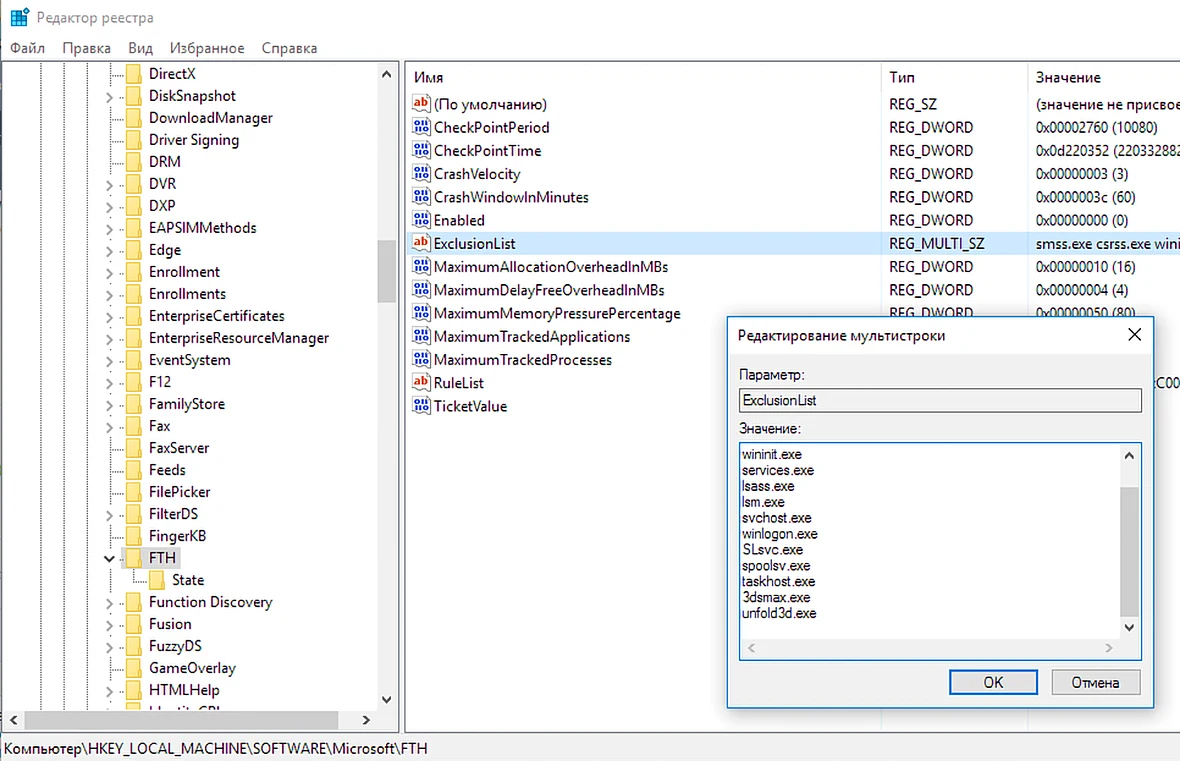This screenshot has width=1180, height=761.
Task: Confirm the multi-string edit with OK
Action: click(x=993, y=682)
